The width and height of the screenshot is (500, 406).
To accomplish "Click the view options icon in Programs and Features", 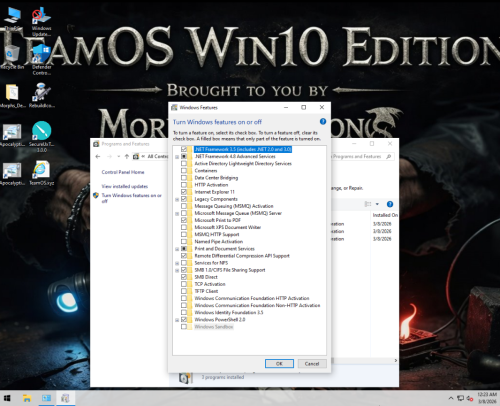I will click(x=368, y=204).
